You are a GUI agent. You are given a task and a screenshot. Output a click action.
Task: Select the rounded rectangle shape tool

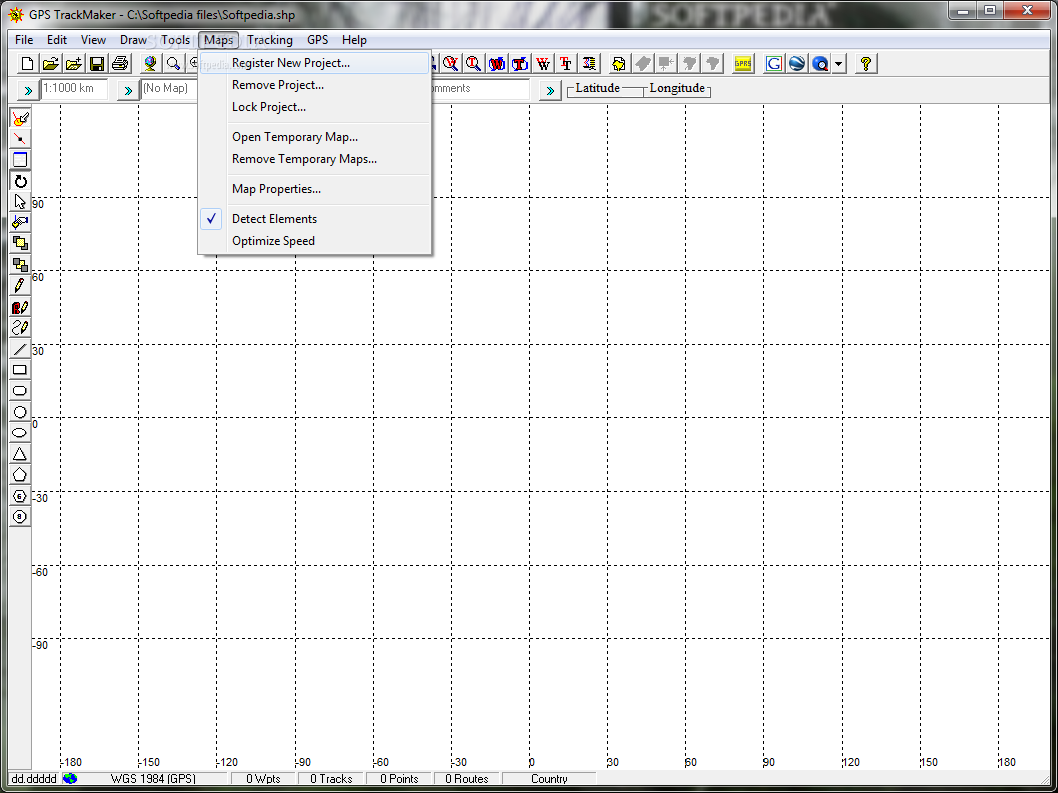20,391
